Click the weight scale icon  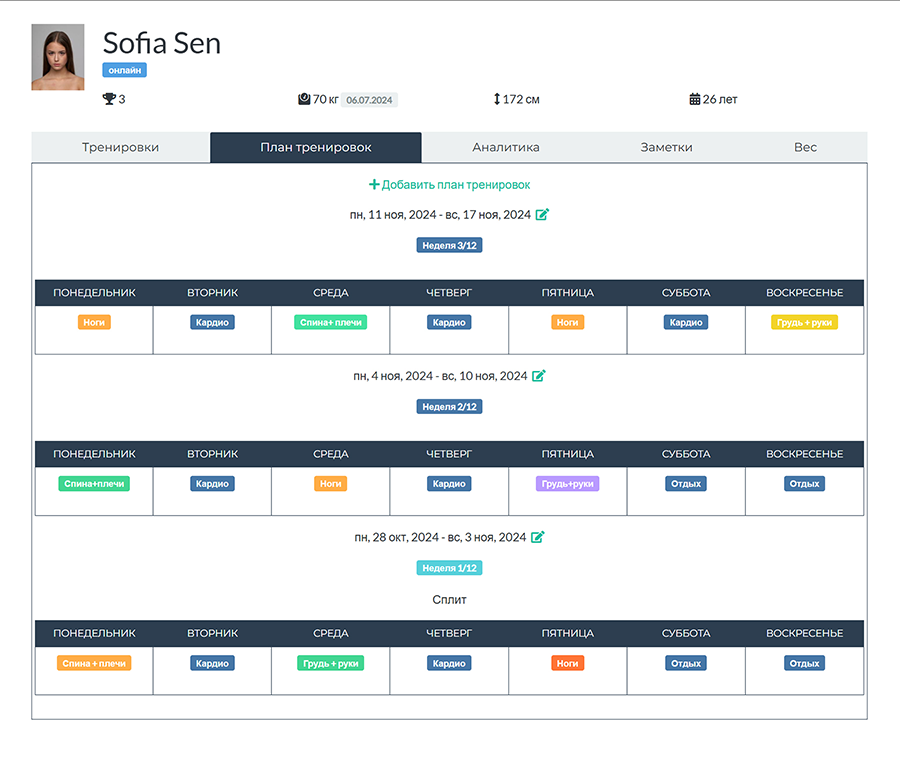pyautogui.click(x=304, y=99)
